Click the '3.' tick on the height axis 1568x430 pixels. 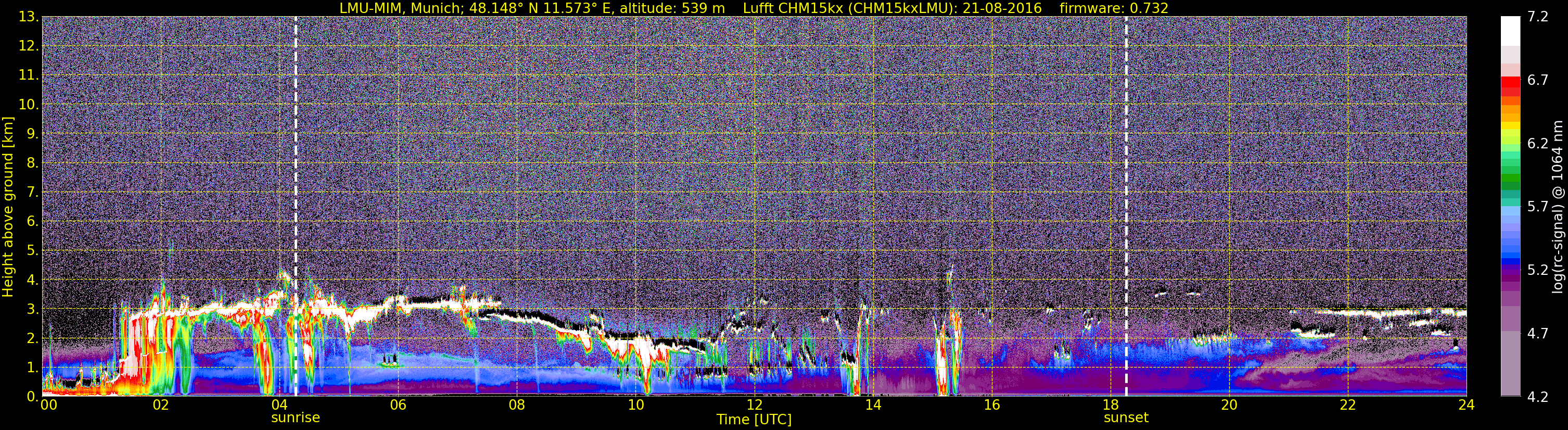click(x=32, y=309)
